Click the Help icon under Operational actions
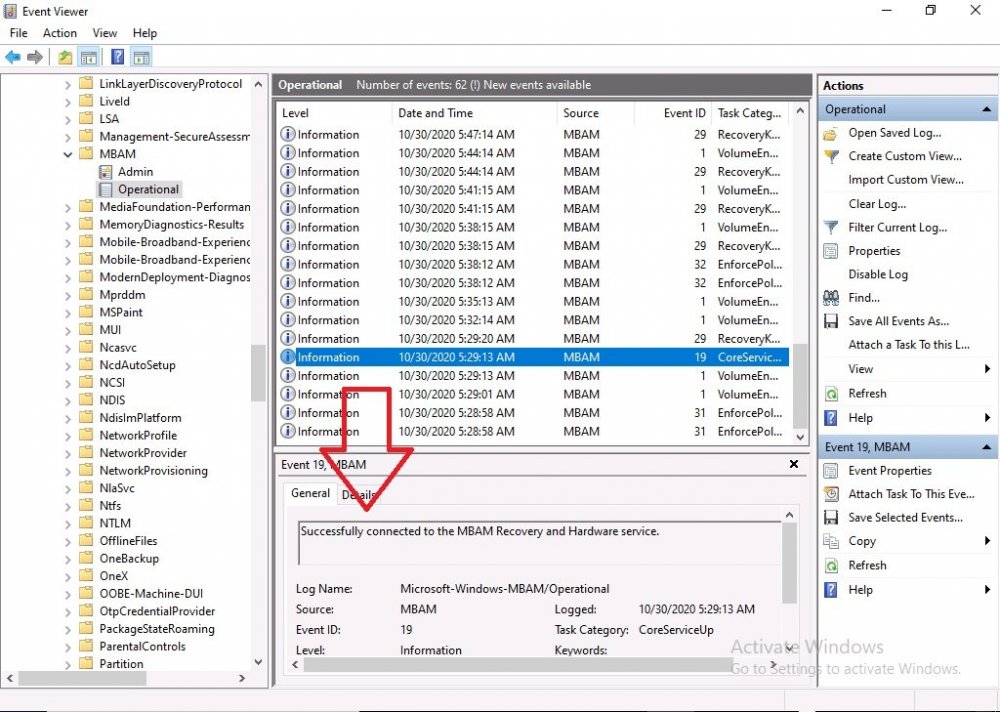The image size is (1000, 712). (x=831, y=418)
